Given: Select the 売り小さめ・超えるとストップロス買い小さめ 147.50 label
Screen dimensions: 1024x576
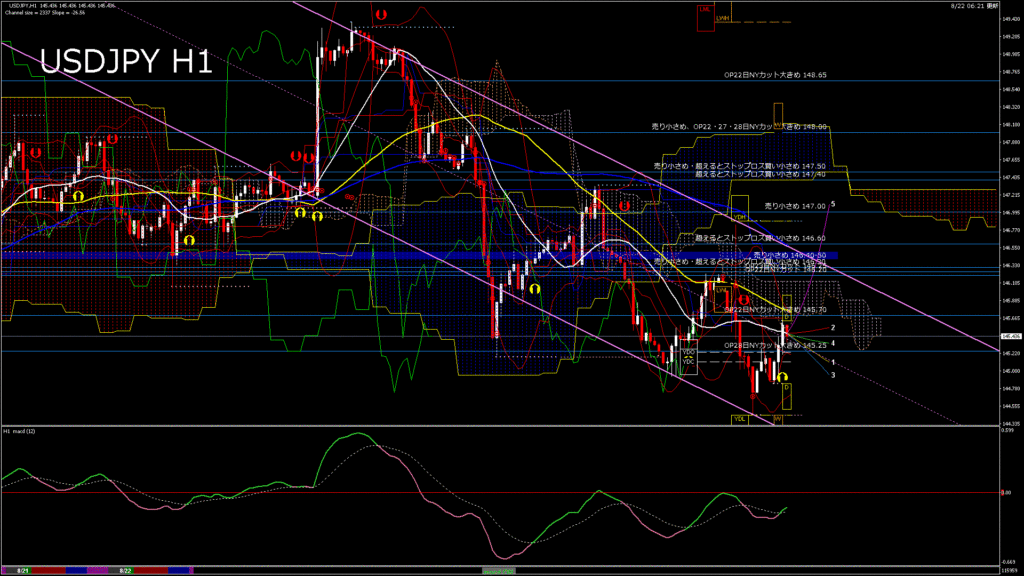Looking at the screenshot, I should pos(739,167).
